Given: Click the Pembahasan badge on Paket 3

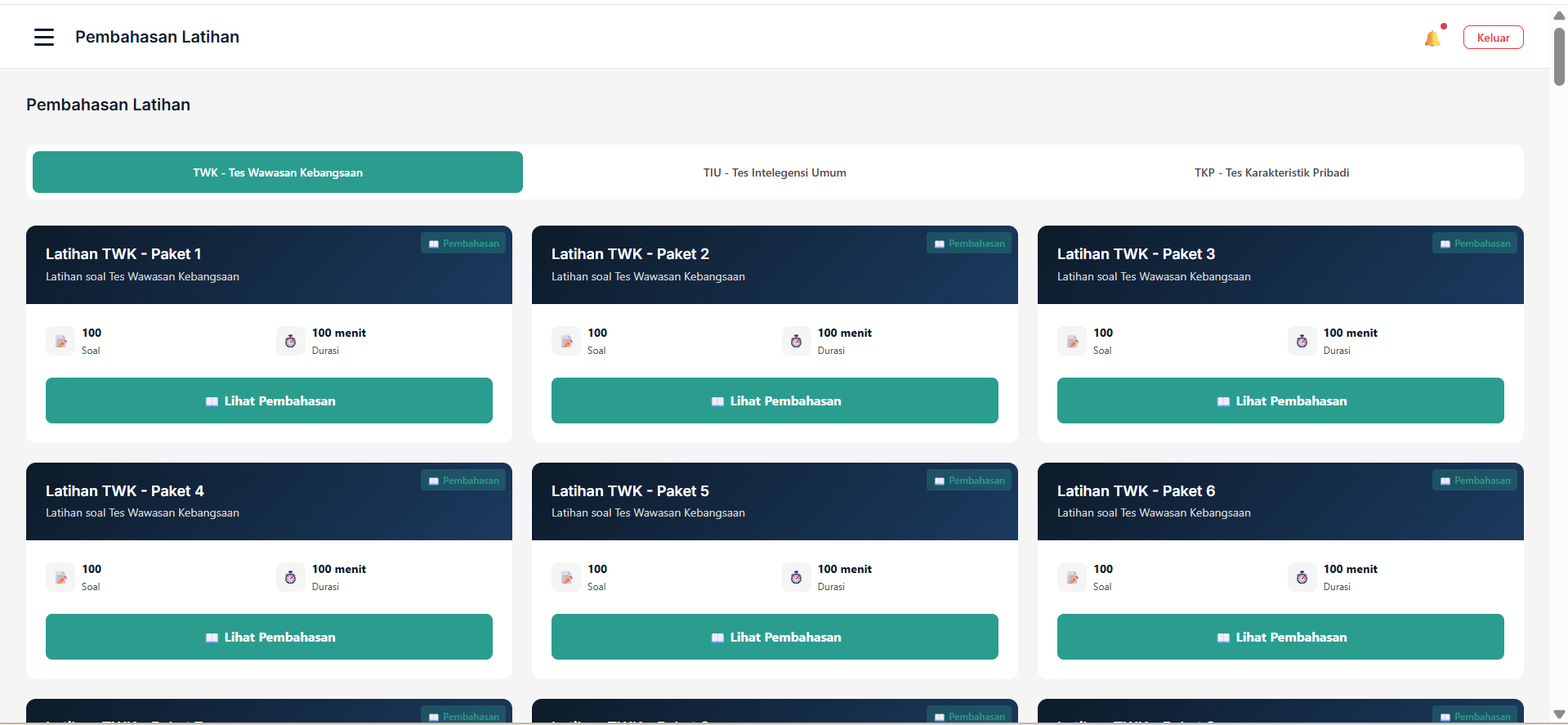Looking at the screenshot, I should click(1474, 244).
